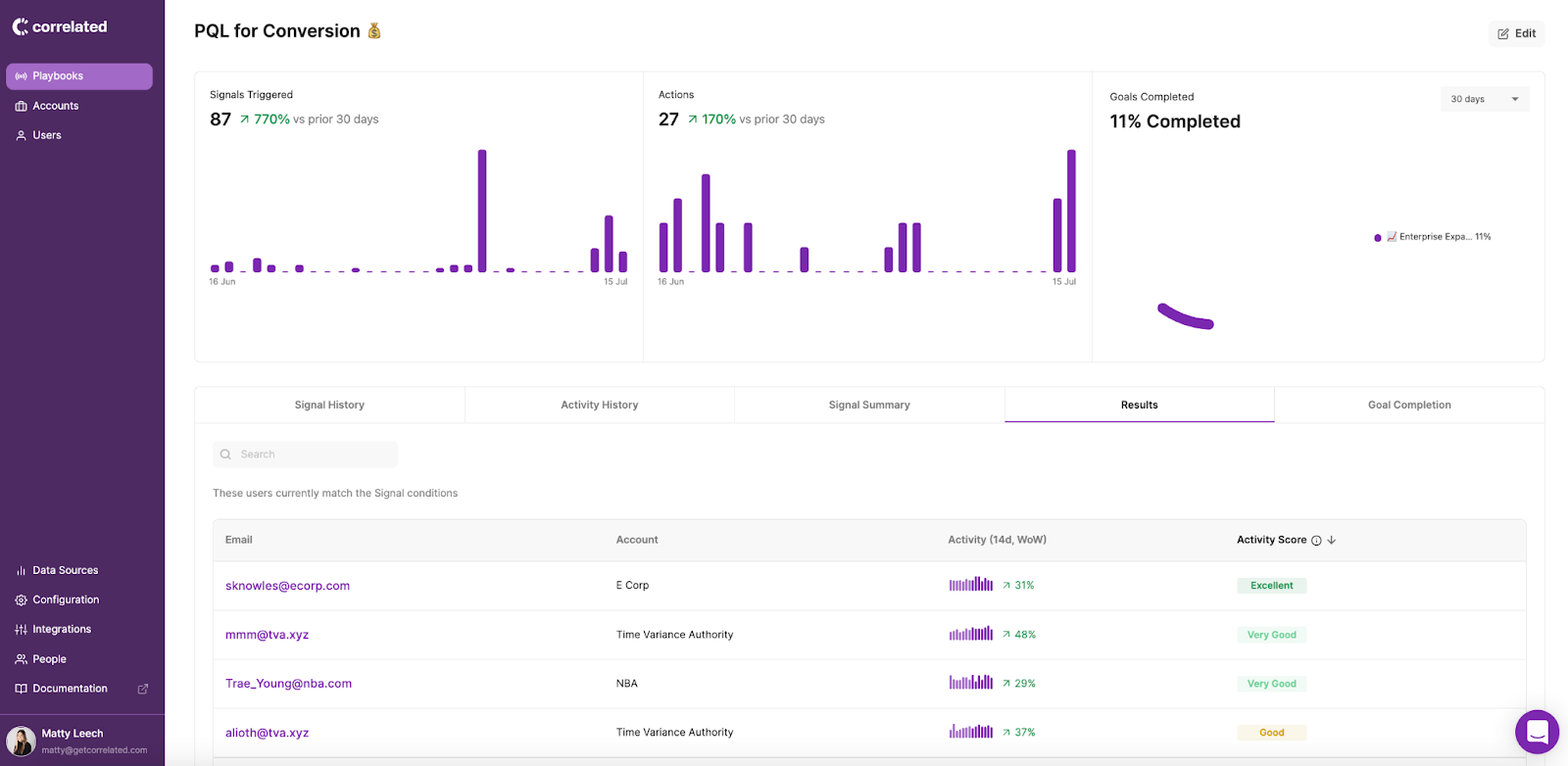Image resolution: width=1568 pixels, height=766 pixels.
Task: Click the Enterprise Expa legend color dot
Action: pos(1378,238)
